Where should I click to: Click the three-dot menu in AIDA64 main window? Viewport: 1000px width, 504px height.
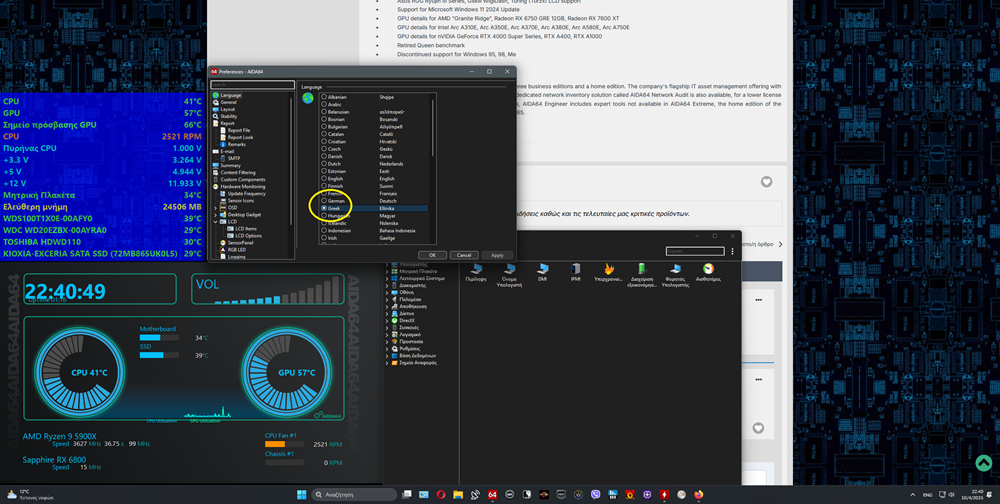[732, 251]
